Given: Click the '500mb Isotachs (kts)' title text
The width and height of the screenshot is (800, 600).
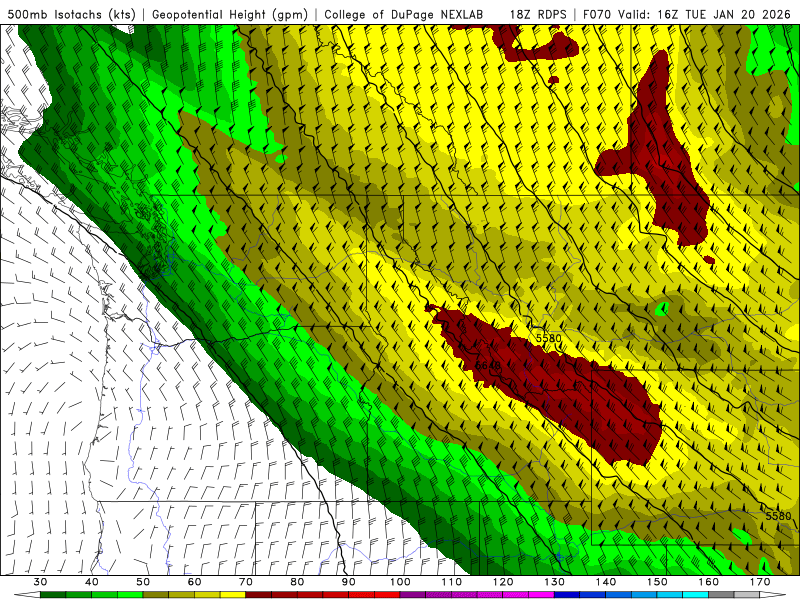Looking at the screenshot, I should [72, 14].
